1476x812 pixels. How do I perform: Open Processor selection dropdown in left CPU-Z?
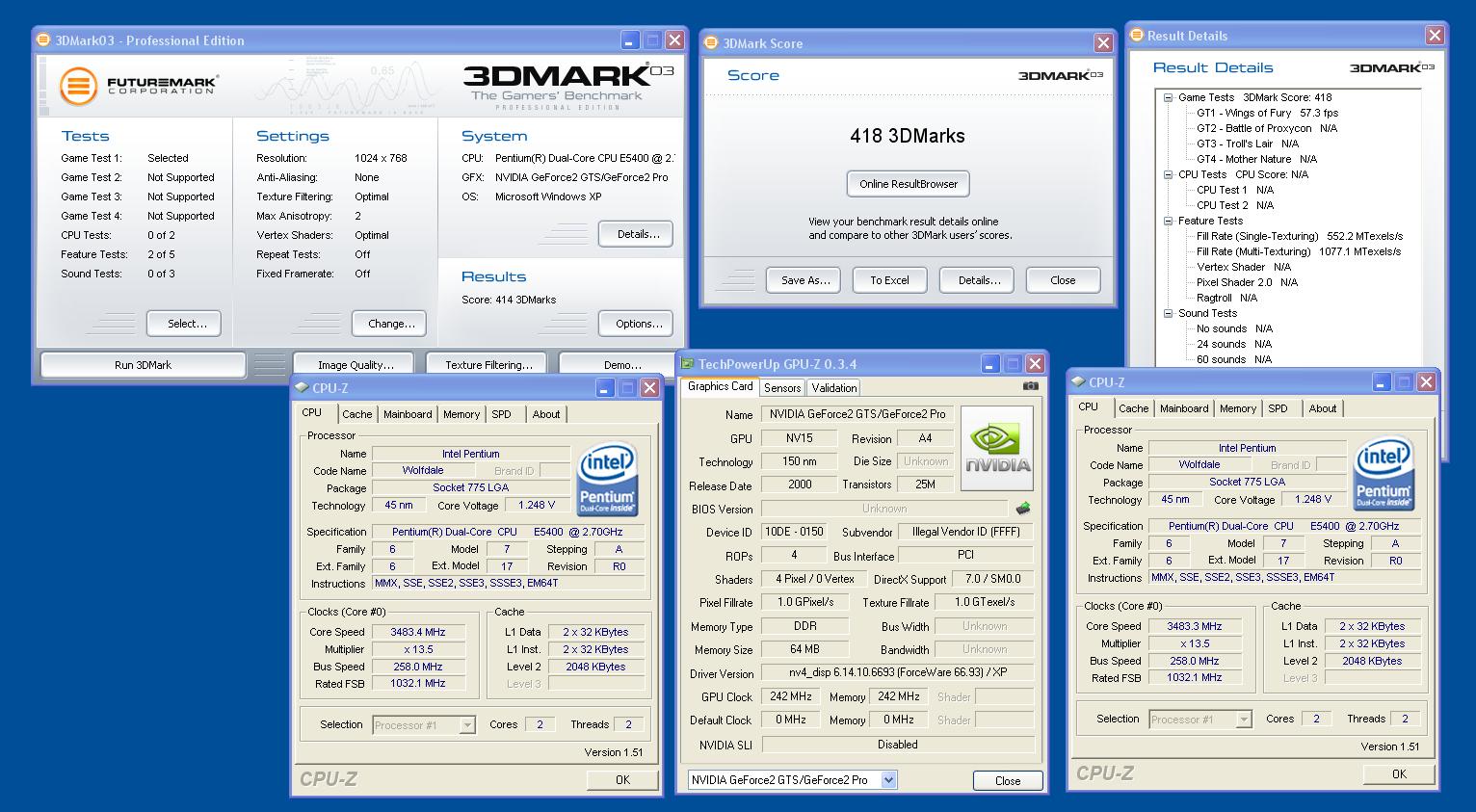click(x=467, y=725)
